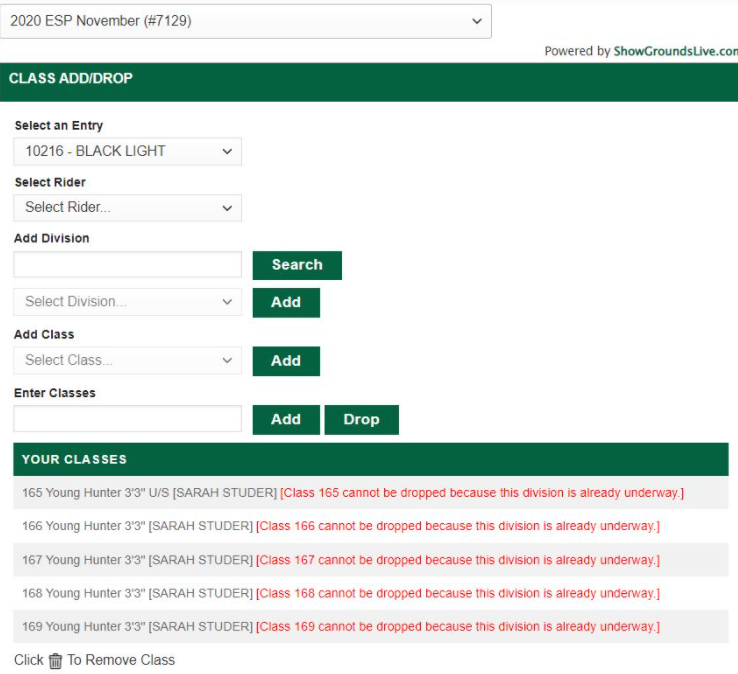Expand the Select Class dropdown

point(128,361)
